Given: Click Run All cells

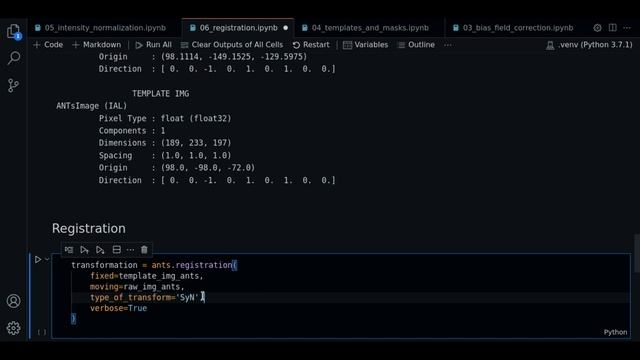Looking at the screenshot, I should point(153,45).
